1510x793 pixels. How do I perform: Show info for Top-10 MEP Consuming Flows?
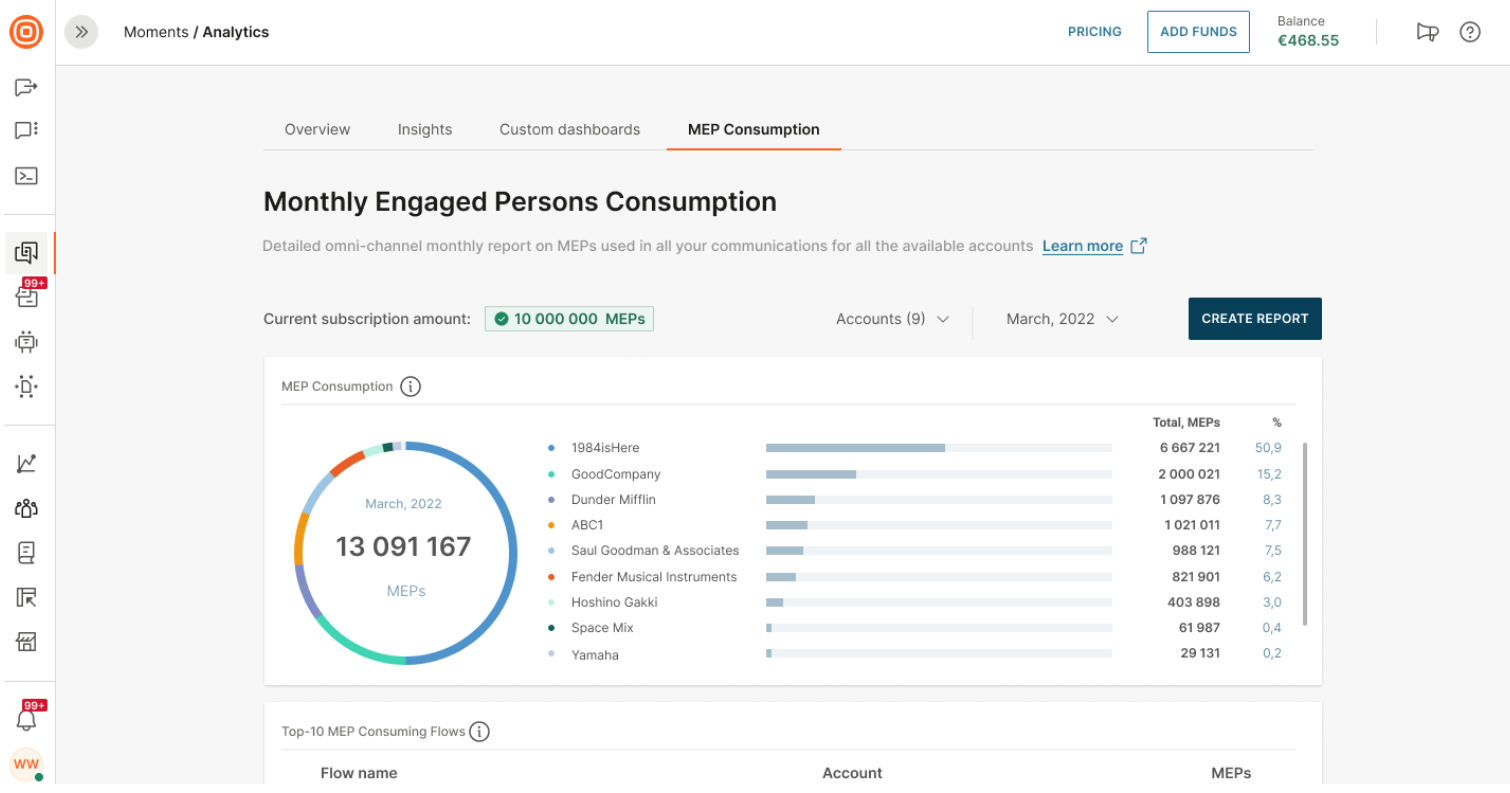(x=479, y=731)
